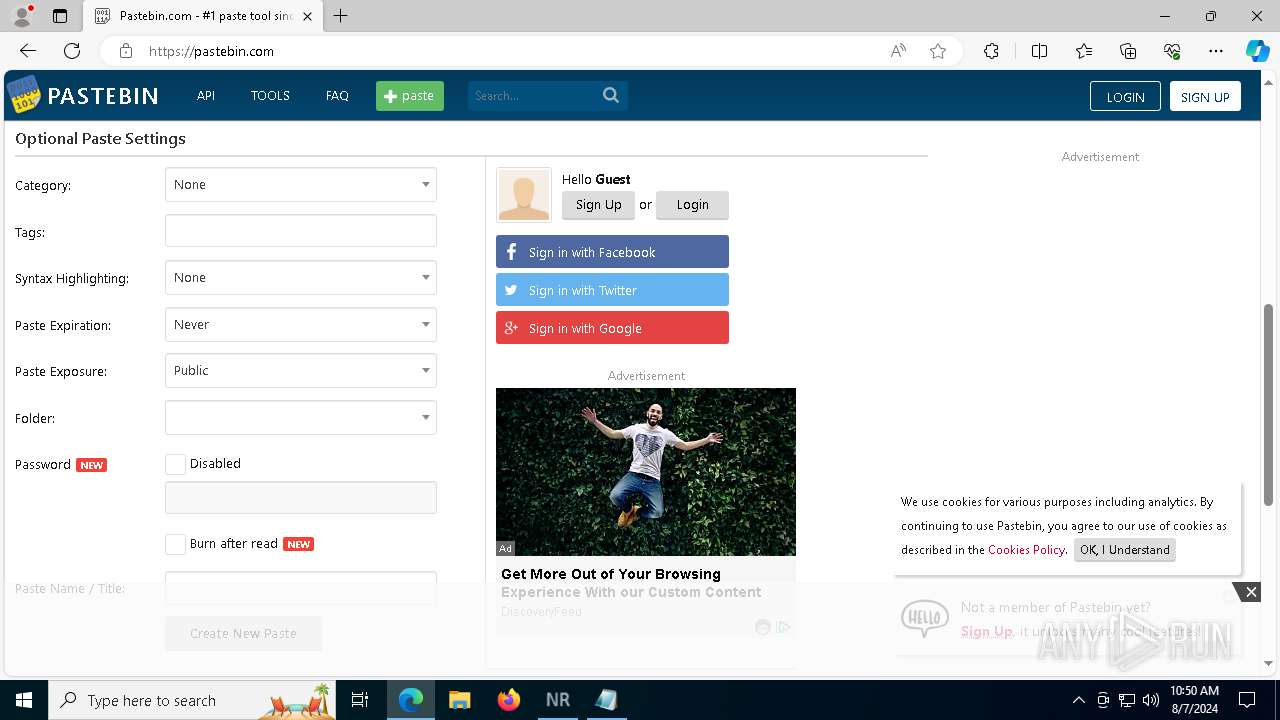Click the LOGIN button in header
The height and width of the screenshot is (720, 1280).
pyautogui.click(x=1125, y=96)
